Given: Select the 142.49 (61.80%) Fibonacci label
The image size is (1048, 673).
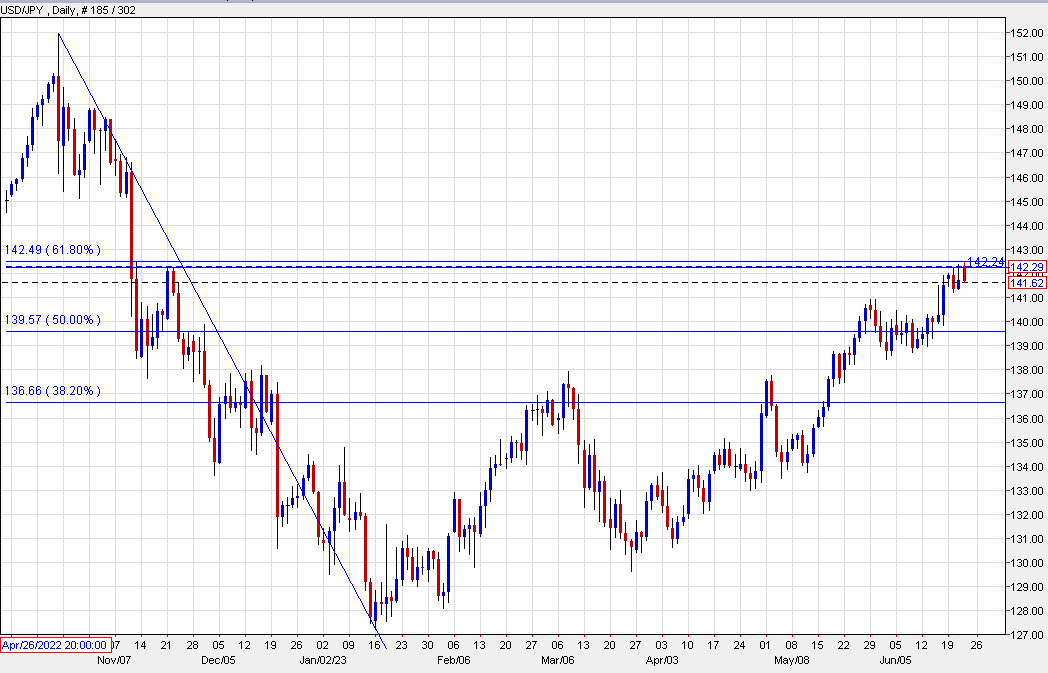Looking at the screenshot, I should pyautogui.click(x=53, y=250).
